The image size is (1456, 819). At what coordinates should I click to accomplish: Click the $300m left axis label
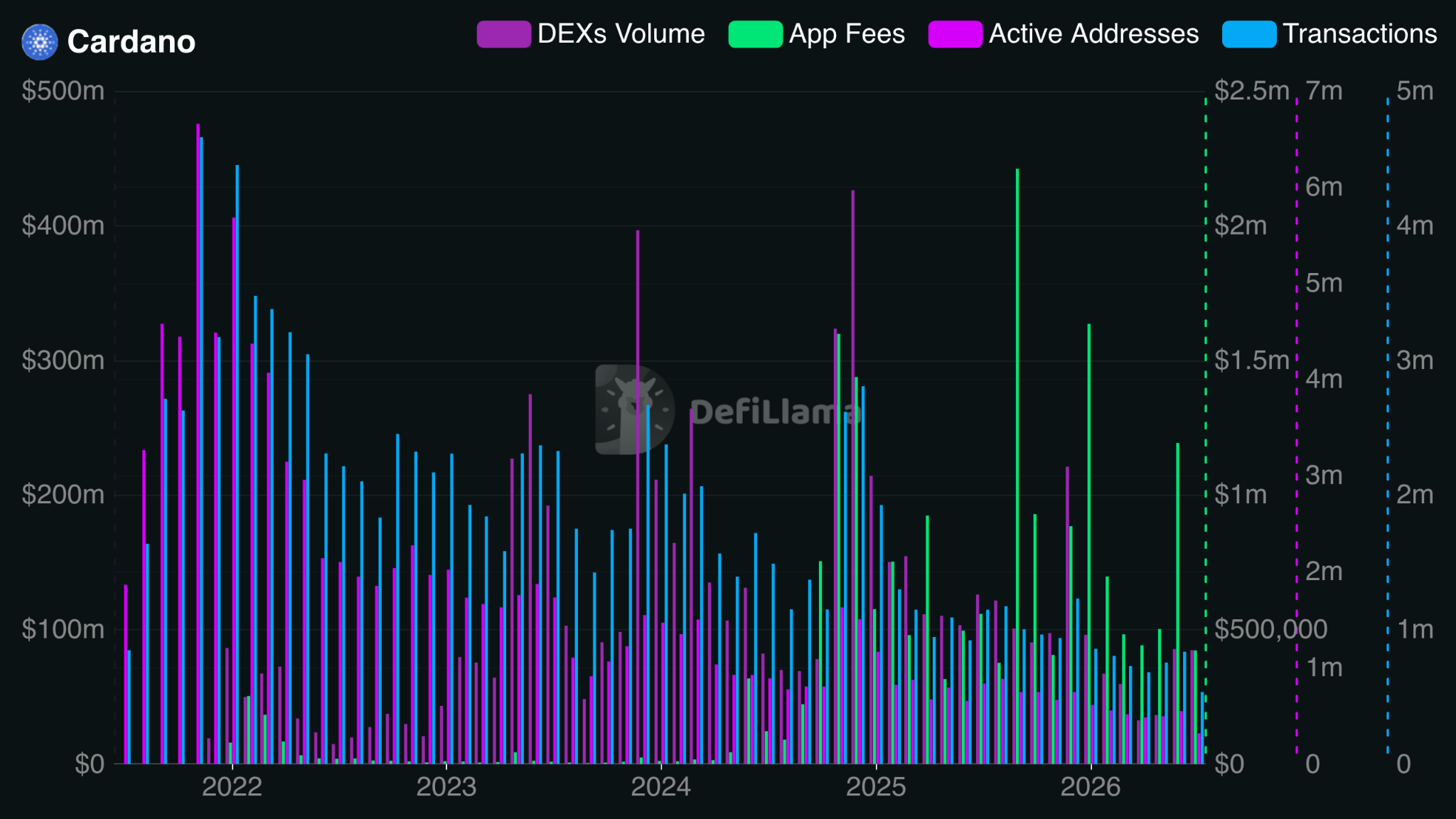coord(63,360)
